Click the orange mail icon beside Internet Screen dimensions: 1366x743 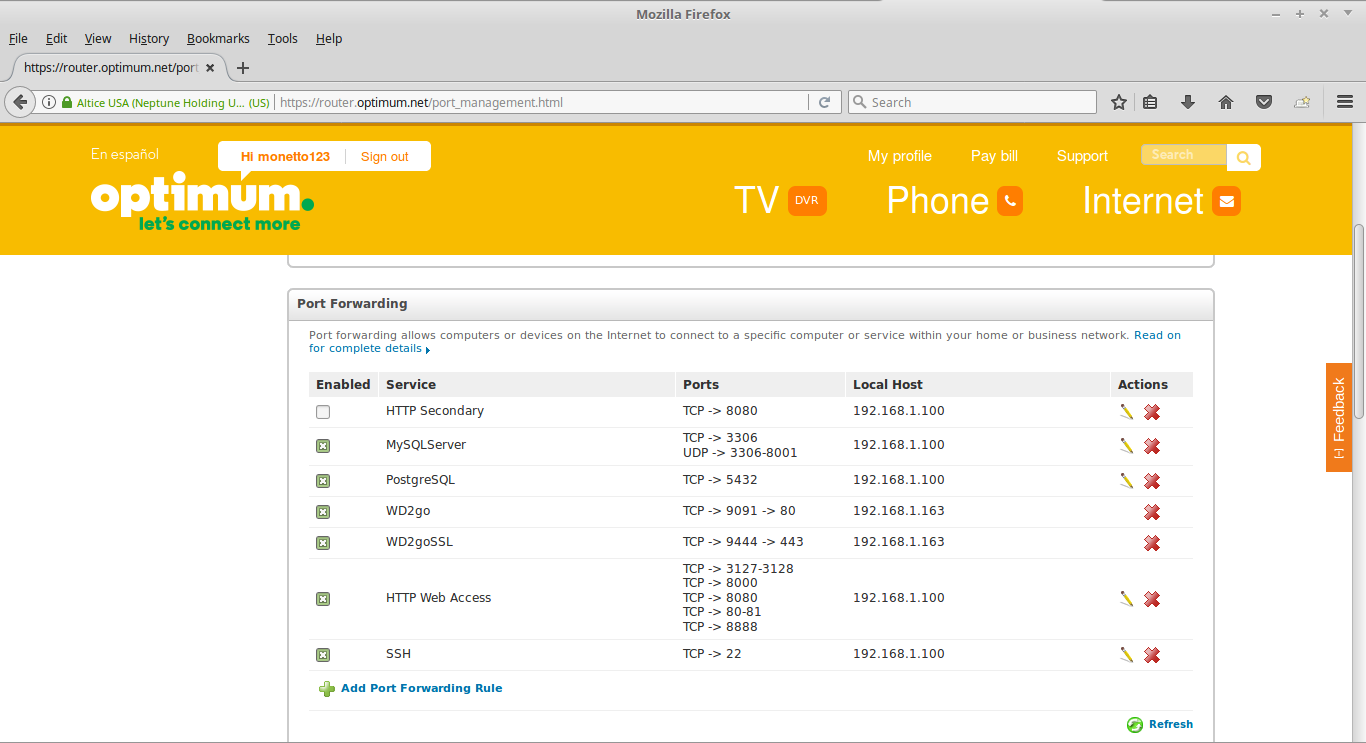point(1227,201)
